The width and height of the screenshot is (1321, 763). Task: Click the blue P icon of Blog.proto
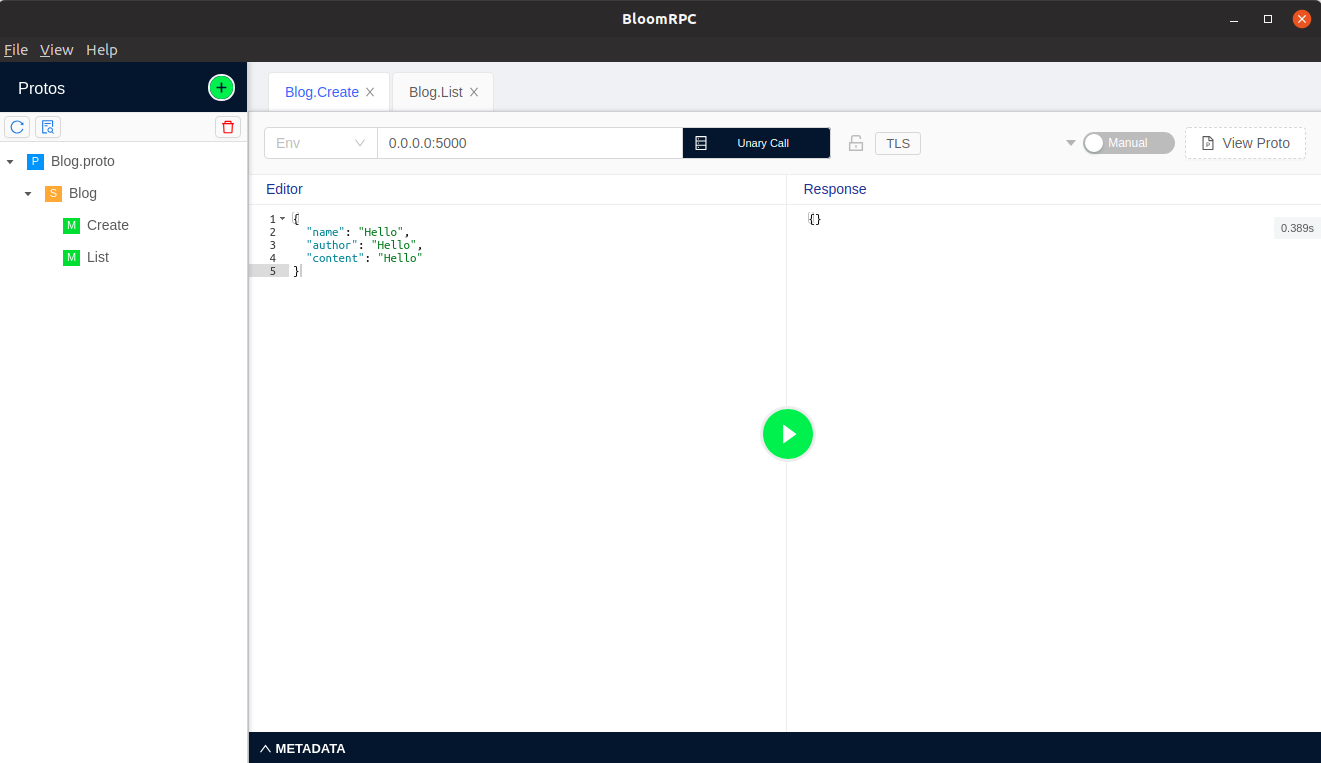click(x=35, y=161)
